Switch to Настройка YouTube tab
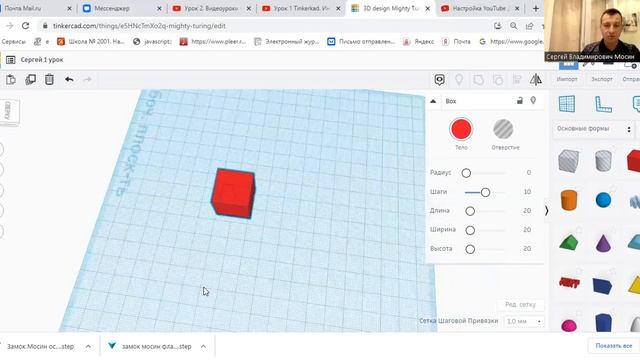The width and height of the screenshot is (640, 360). 480,8
